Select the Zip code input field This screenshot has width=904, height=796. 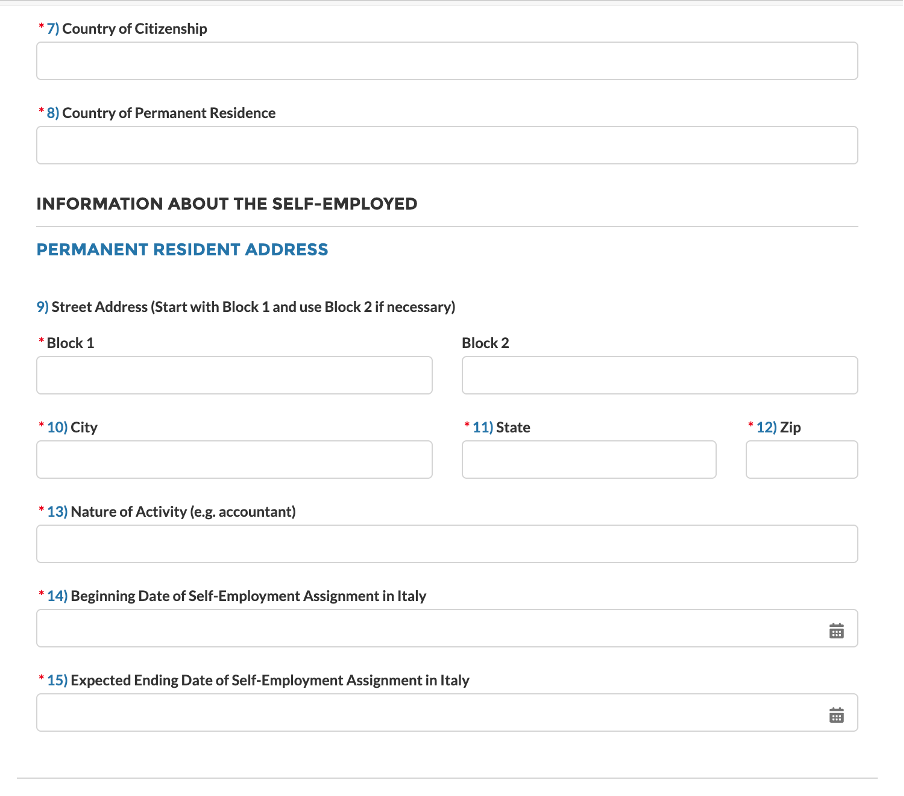click(x=802, y=459)
